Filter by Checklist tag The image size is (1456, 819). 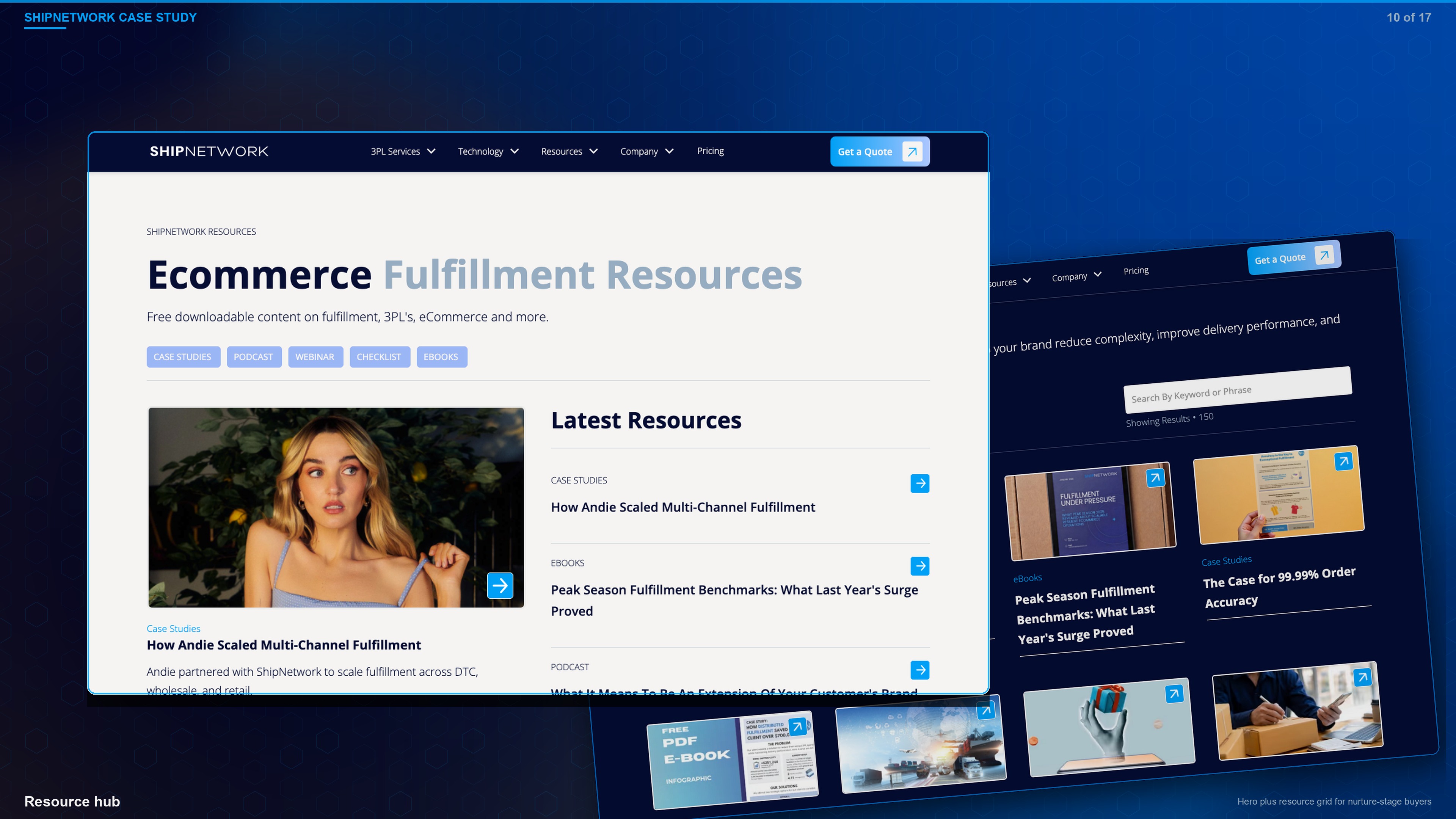coord(379,357)
